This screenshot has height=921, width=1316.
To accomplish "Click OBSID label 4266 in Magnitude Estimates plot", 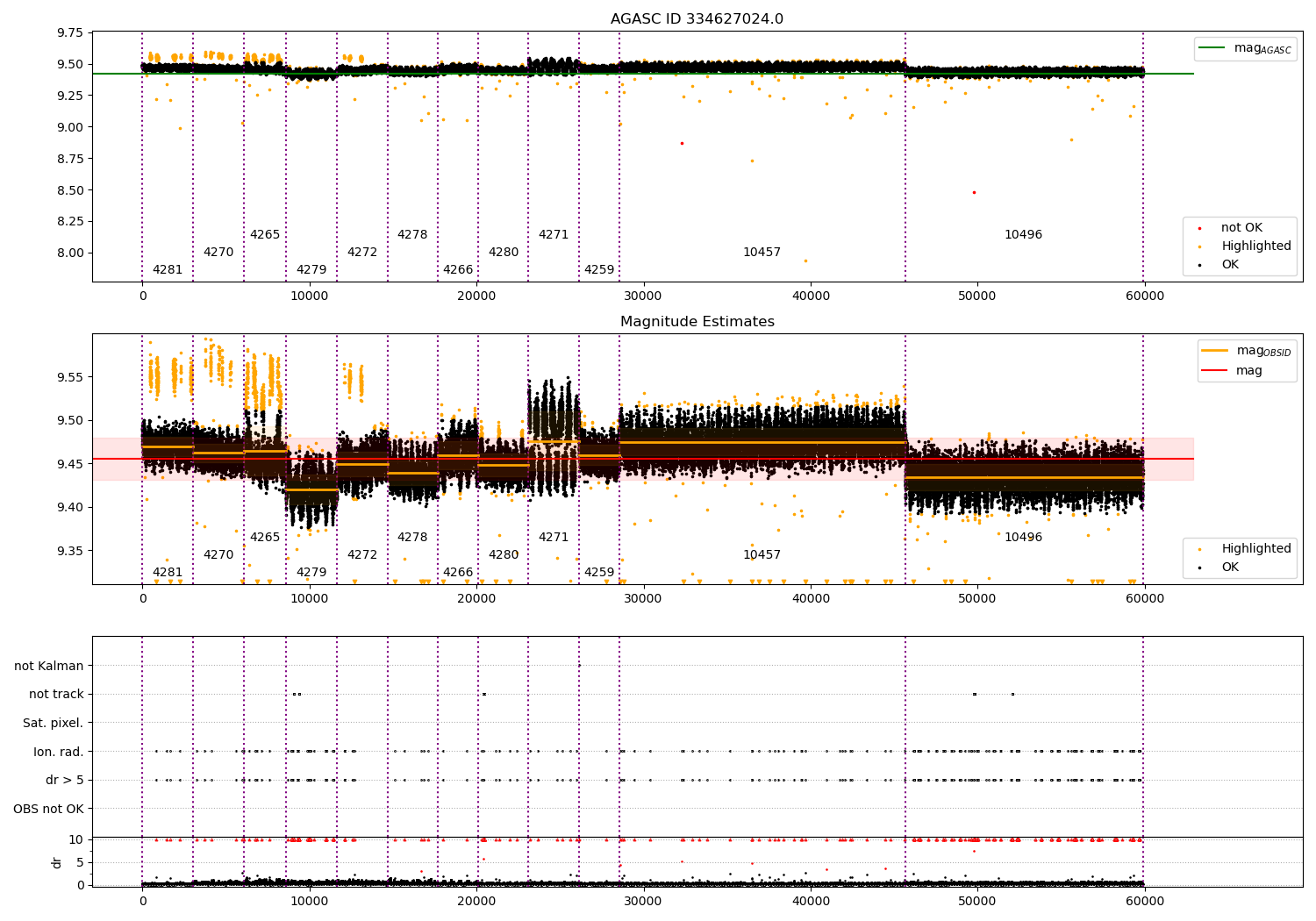I will pos(458,573).
